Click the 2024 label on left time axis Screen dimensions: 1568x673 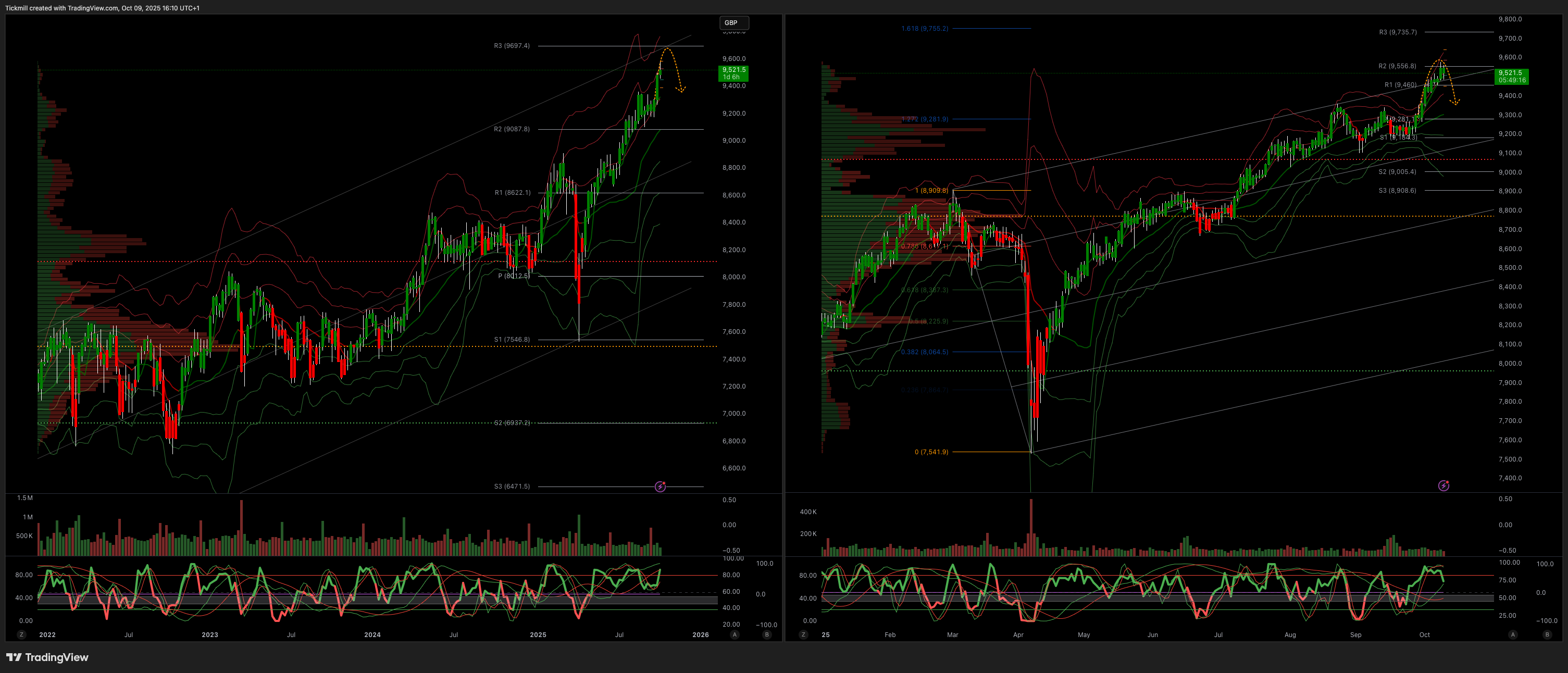click(372, 634)
